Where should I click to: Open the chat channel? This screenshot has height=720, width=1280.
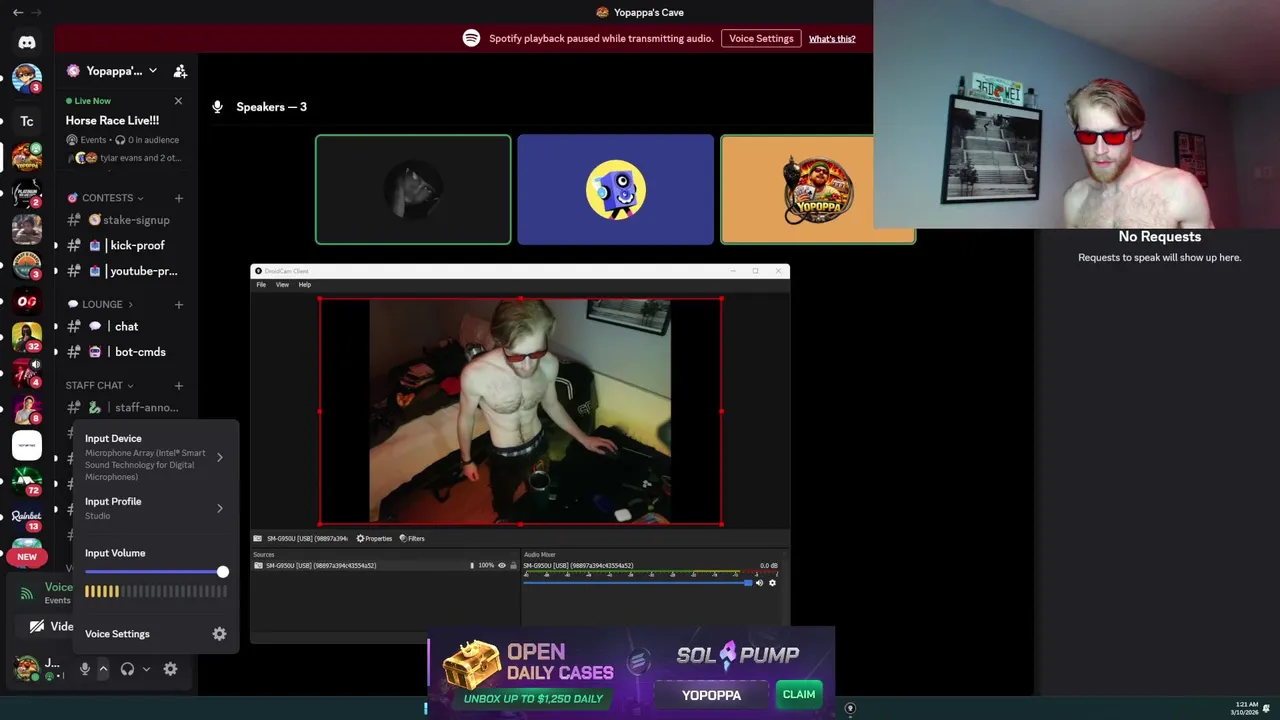coord(126,326)
